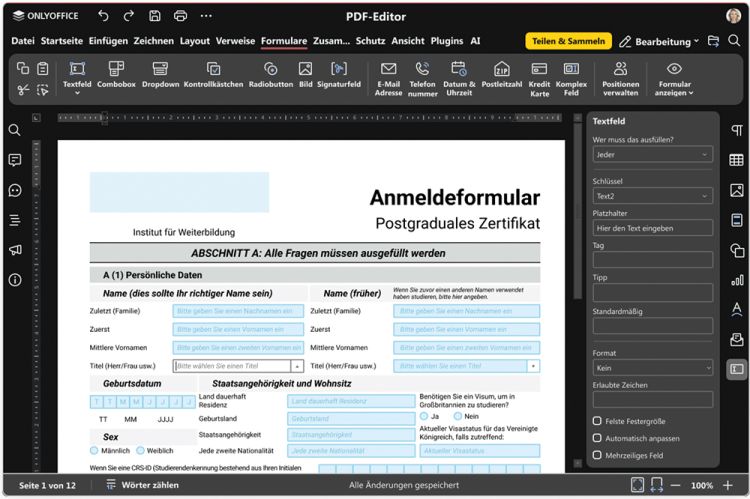Expand the Textfeld button arrow
This screenshot has width=750, height=499.
(x=77, y=93)
